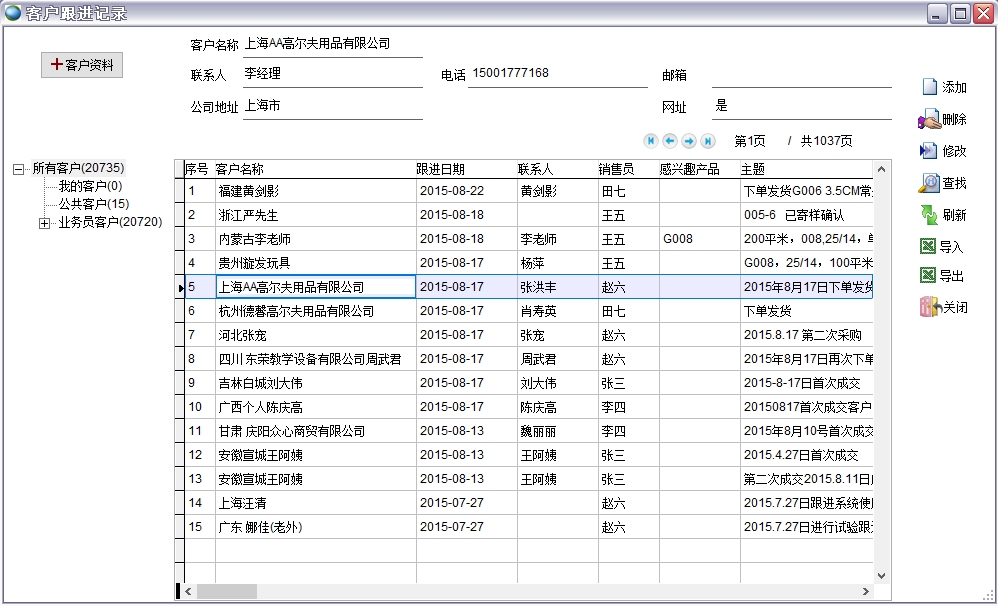Image resolution: width=998 pixels, height=606 pixels.
Task: Select 我的客户(0) in the tree
Action: click(x=90, y=186)
